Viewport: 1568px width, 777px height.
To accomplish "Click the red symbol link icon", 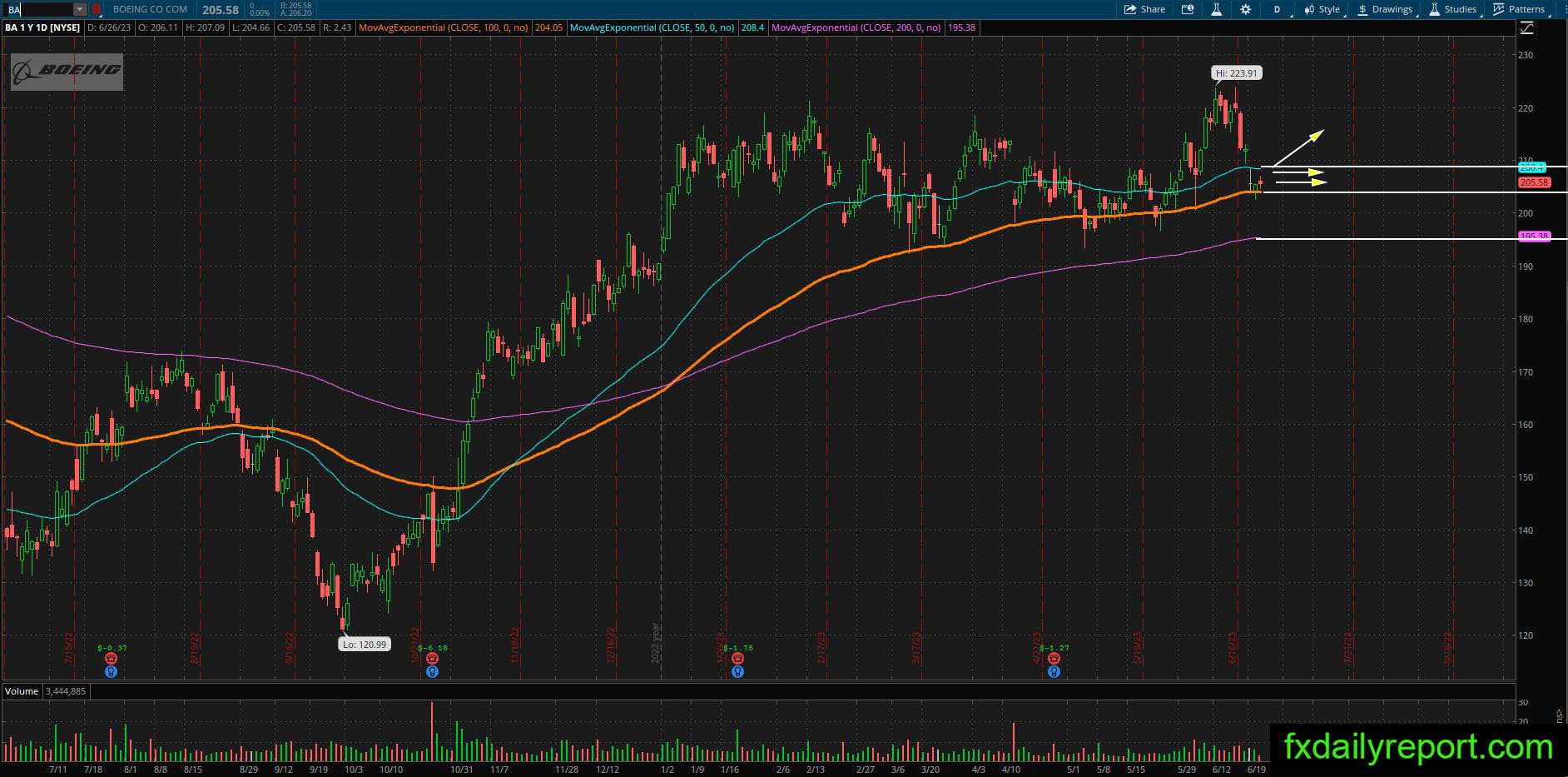I will (x=97, y=9).
